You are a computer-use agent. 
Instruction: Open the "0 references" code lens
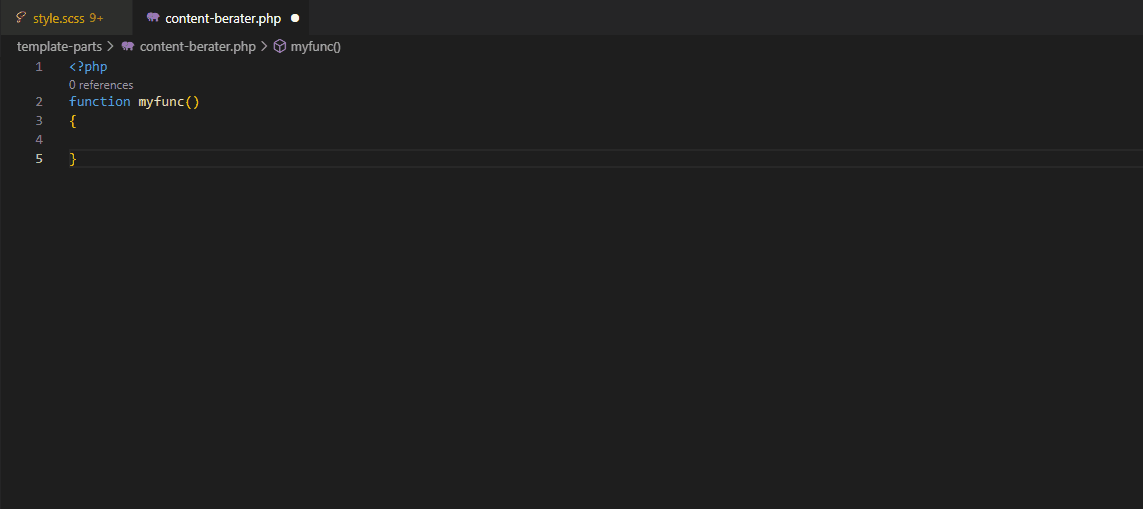[x=101, y=85]
